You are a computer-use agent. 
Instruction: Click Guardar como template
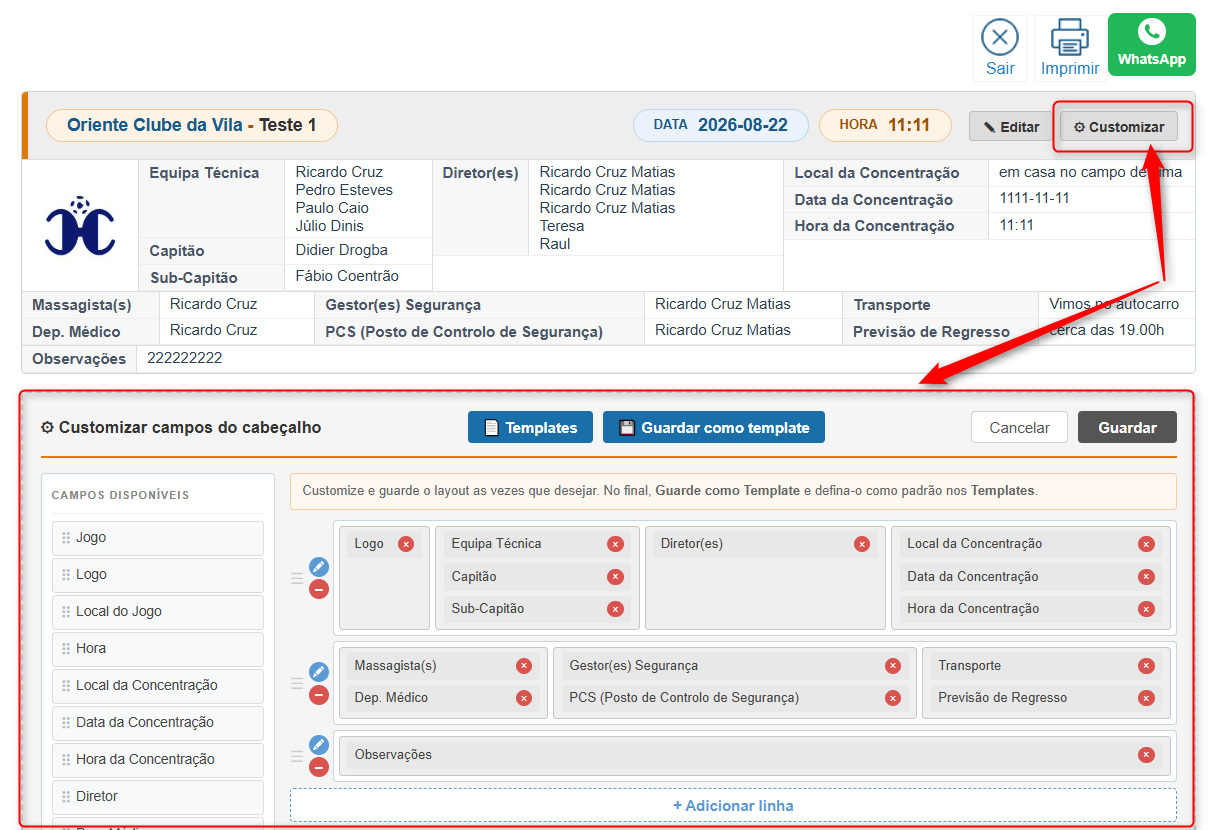coord(714,427)
